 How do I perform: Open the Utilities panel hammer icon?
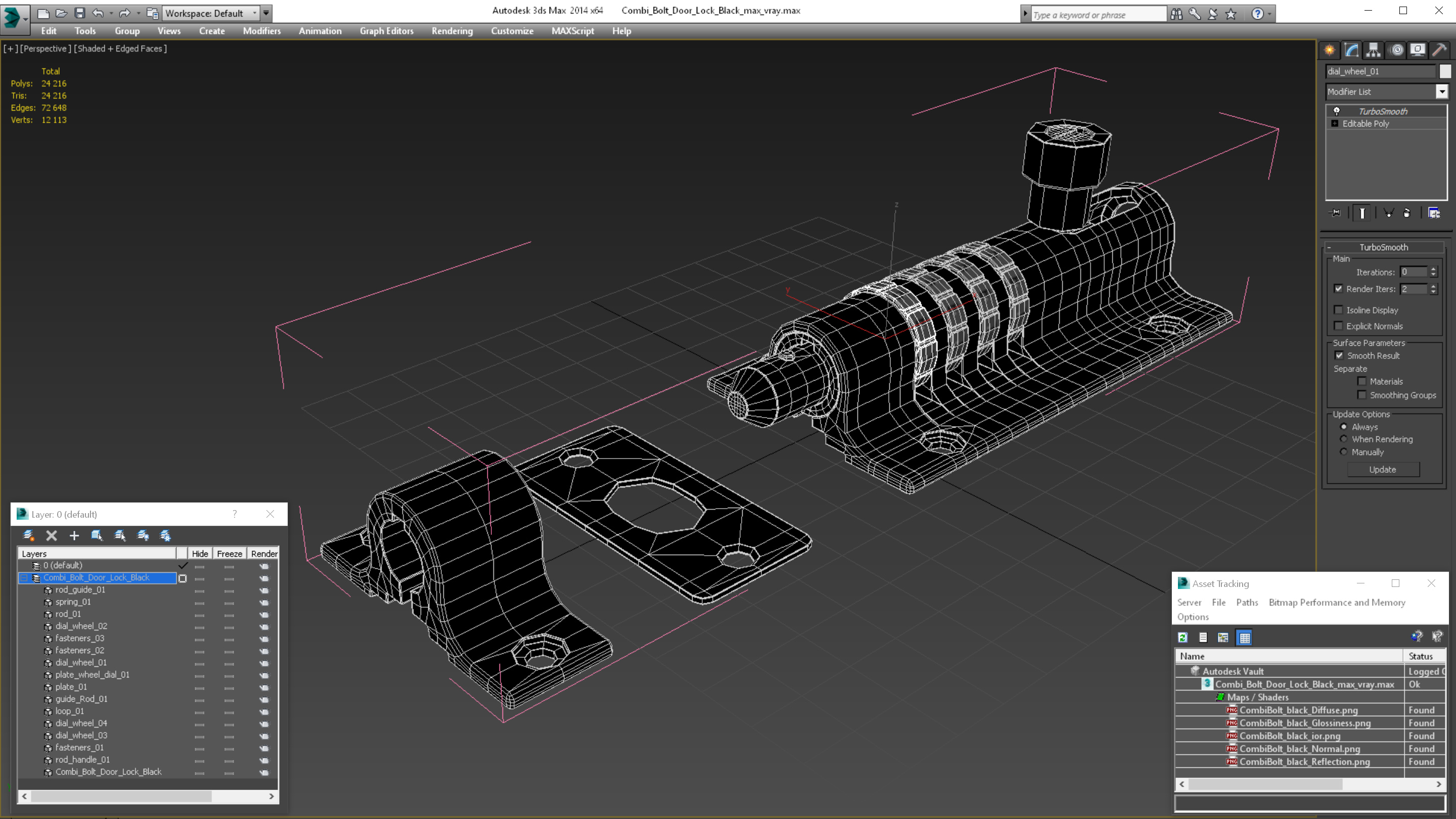pos(1439,51)
